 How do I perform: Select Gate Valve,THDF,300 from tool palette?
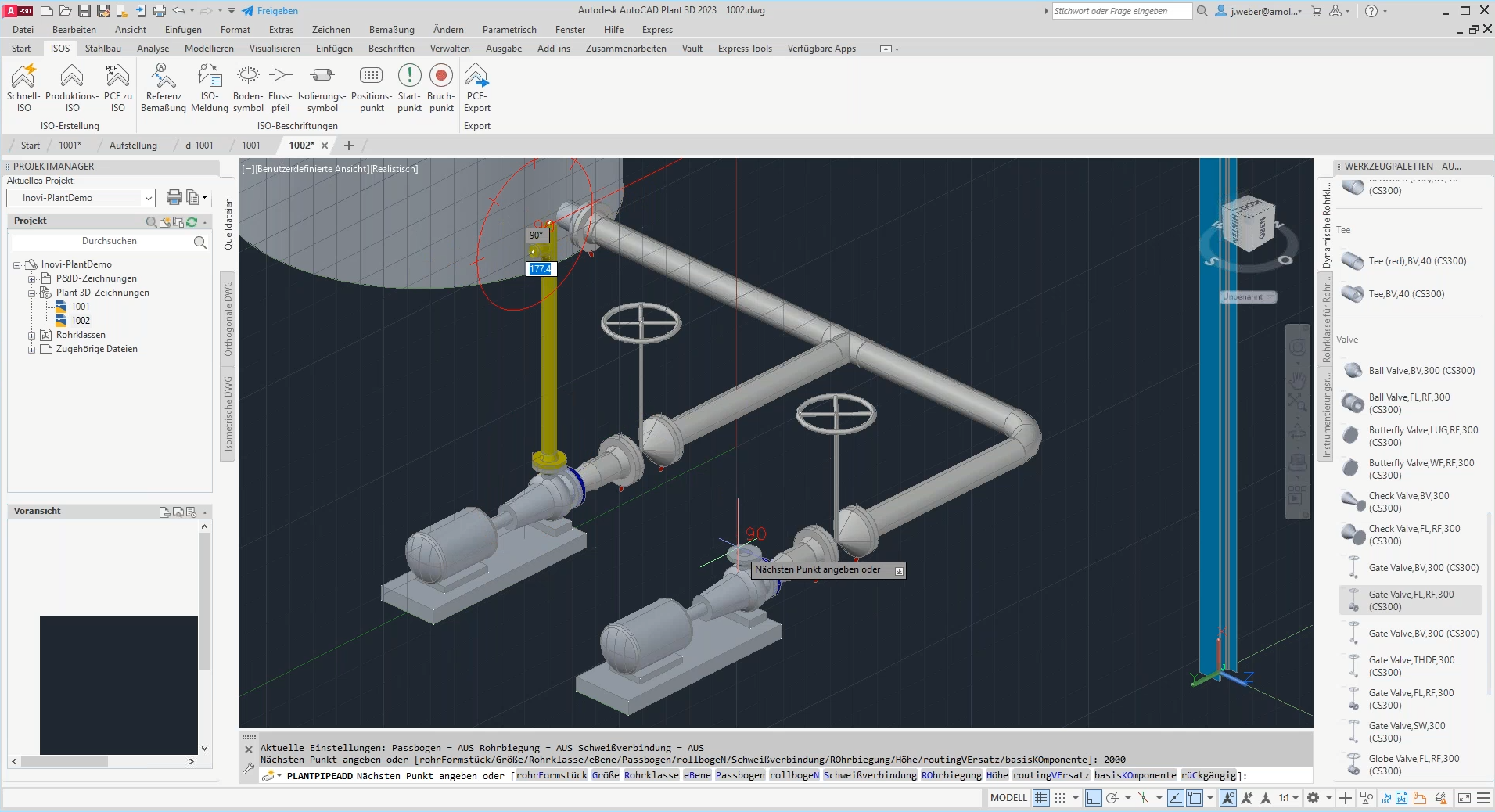[x=1411, y=666]
